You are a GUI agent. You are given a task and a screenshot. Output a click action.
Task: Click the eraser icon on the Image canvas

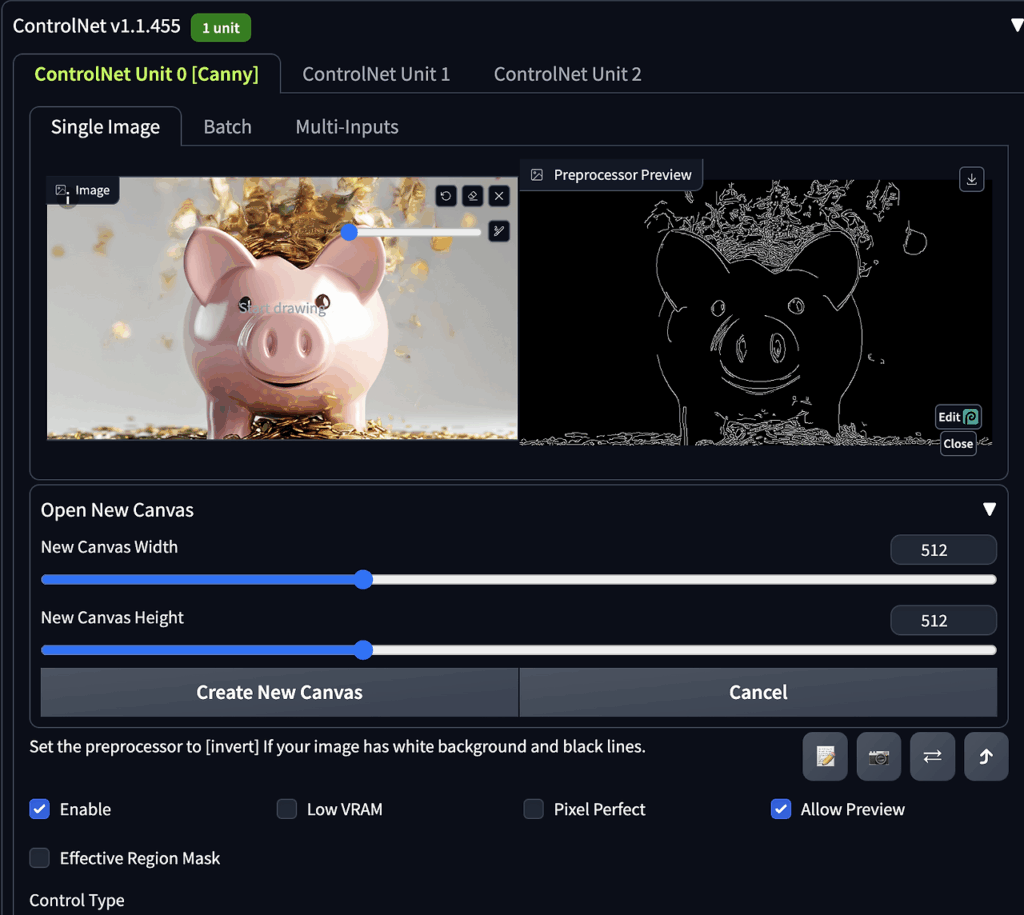(473, 196)
